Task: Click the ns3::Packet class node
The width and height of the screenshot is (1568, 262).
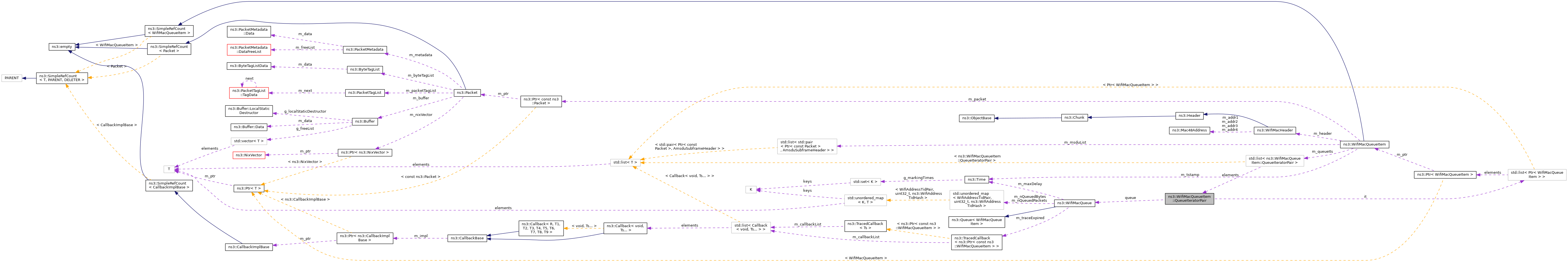Action: click(467, 93)
